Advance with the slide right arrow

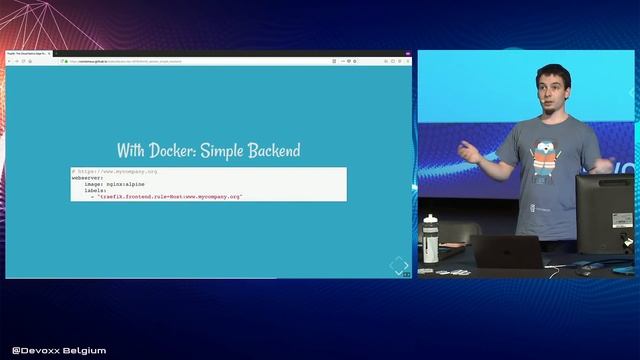(x=406, y=265)
